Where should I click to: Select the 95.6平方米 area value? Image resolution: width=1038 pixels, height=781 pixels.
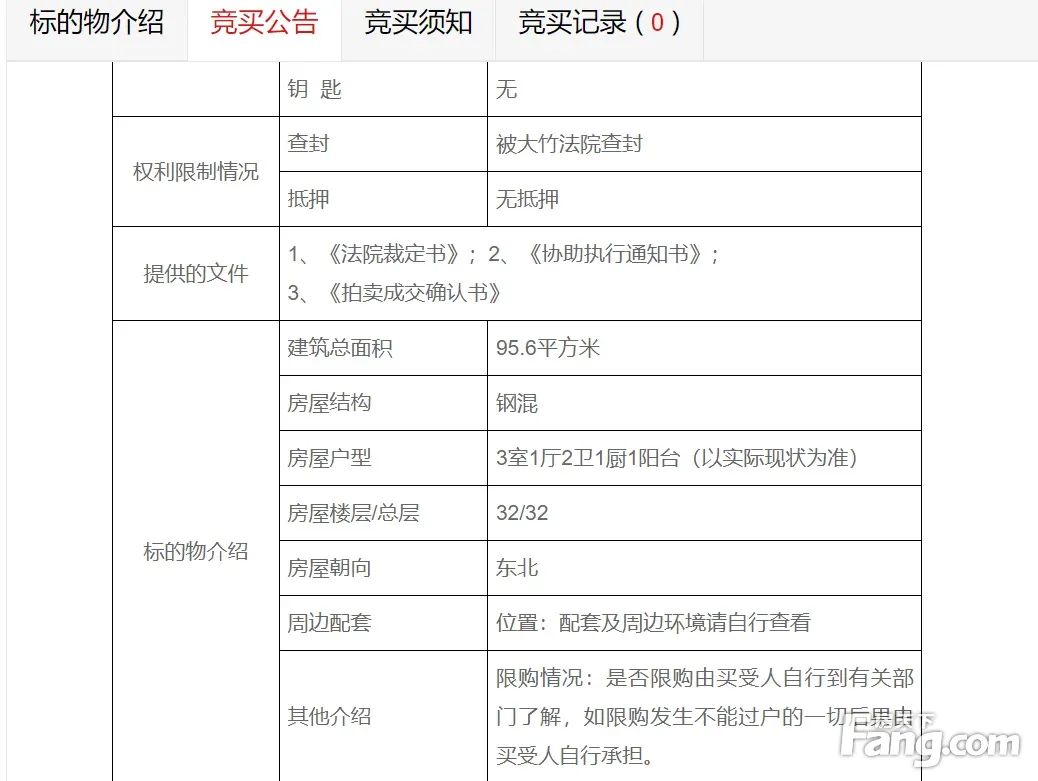[548, 348]
